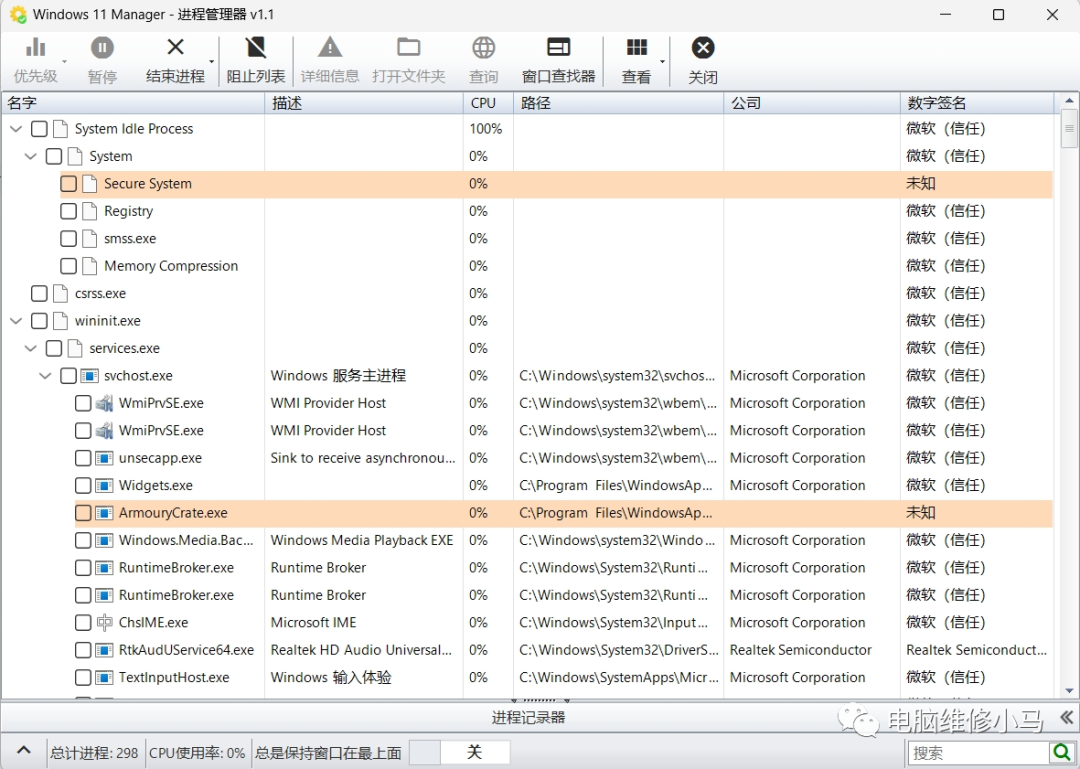Check the System Idle Process checkbox
The width and height of the screenshot is (1080, 769).
(39, 129)
